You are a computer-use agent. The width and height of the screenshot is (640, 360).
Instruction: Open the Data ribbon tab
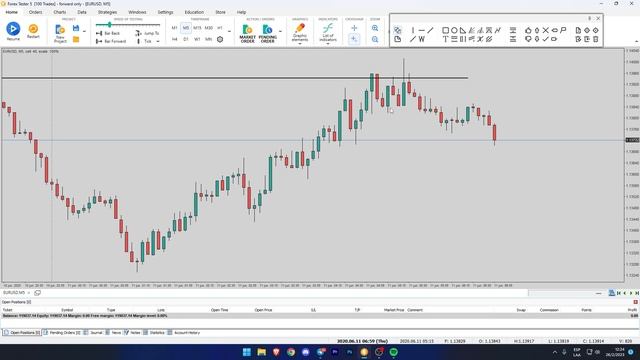[x=82, y=12]
